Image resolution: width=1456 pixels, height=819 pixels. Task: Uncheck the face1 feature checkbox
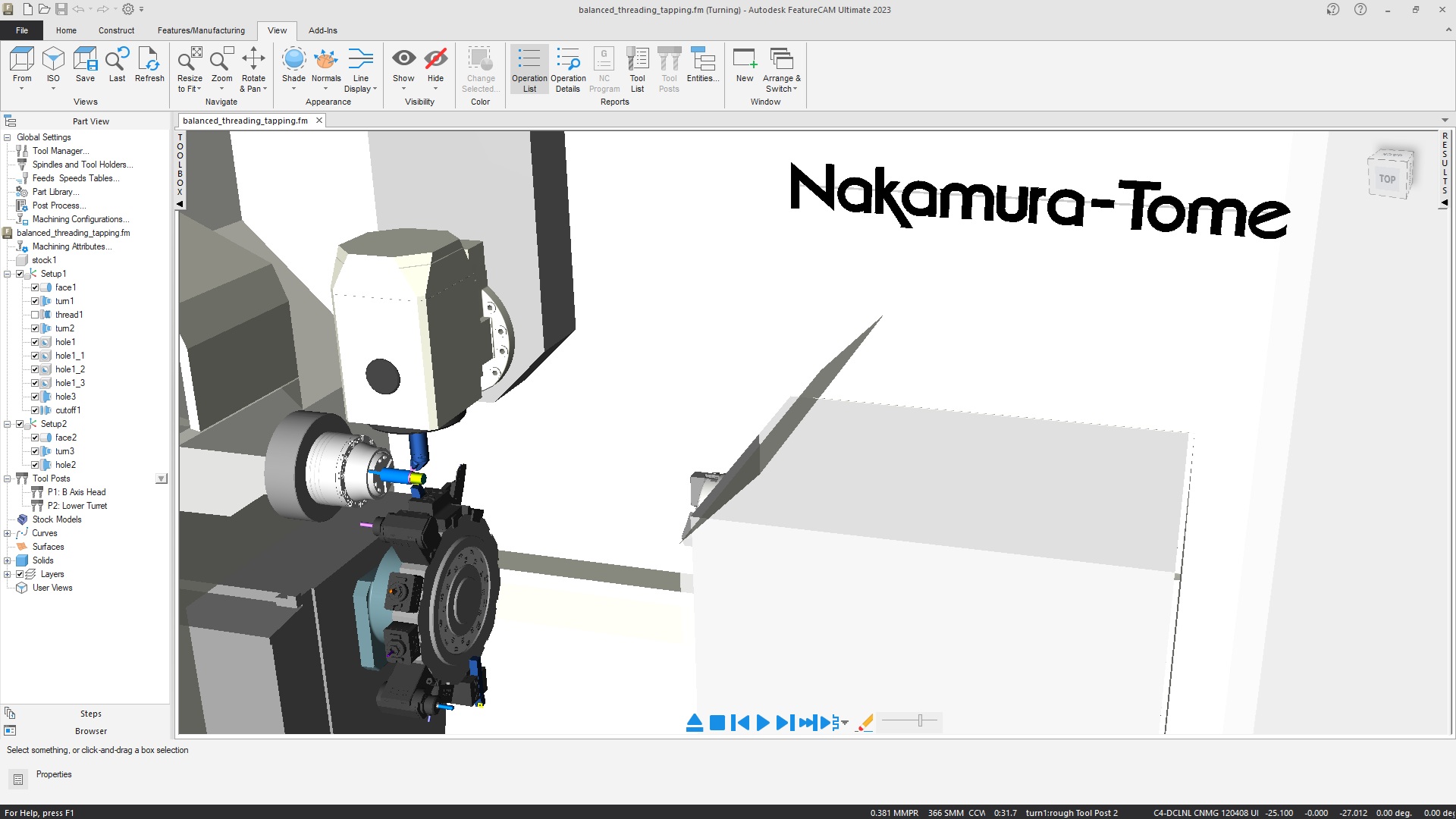click(35, 287)
